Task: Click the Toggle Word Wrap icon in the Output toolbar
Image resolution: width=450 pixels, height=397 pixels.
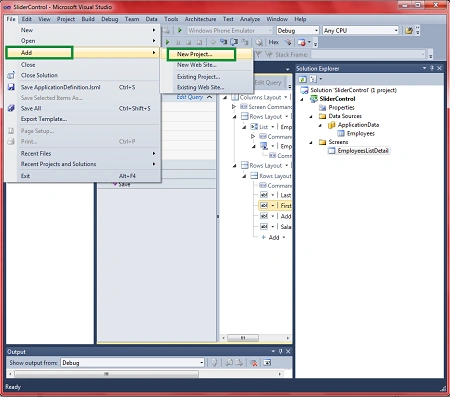Action: tap(267, 363)
